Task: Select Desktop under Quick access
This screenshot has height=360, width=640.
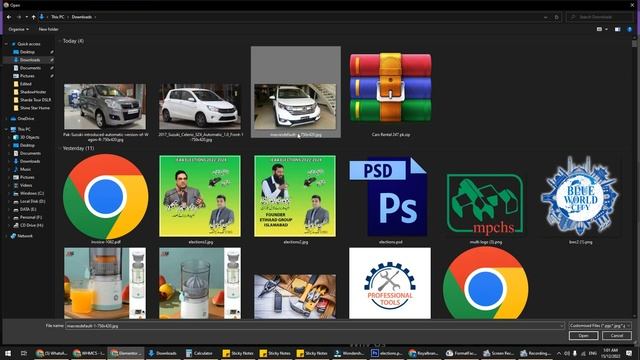Action: coord(27,52)
